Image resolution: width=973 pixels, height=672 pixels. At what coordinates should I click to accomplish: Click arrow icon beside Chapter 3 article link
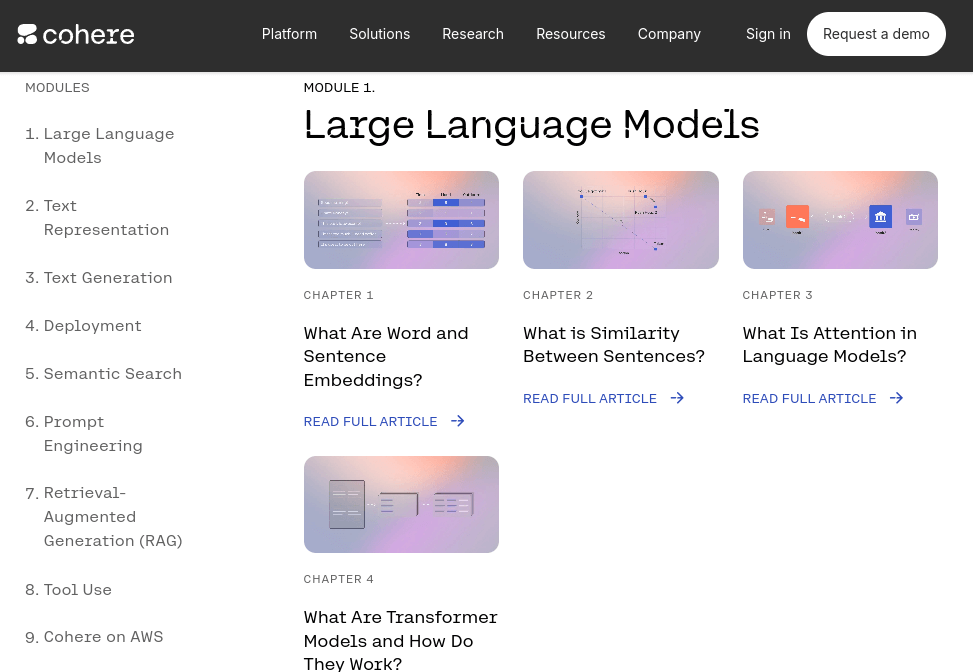click(x=896, y=398)
